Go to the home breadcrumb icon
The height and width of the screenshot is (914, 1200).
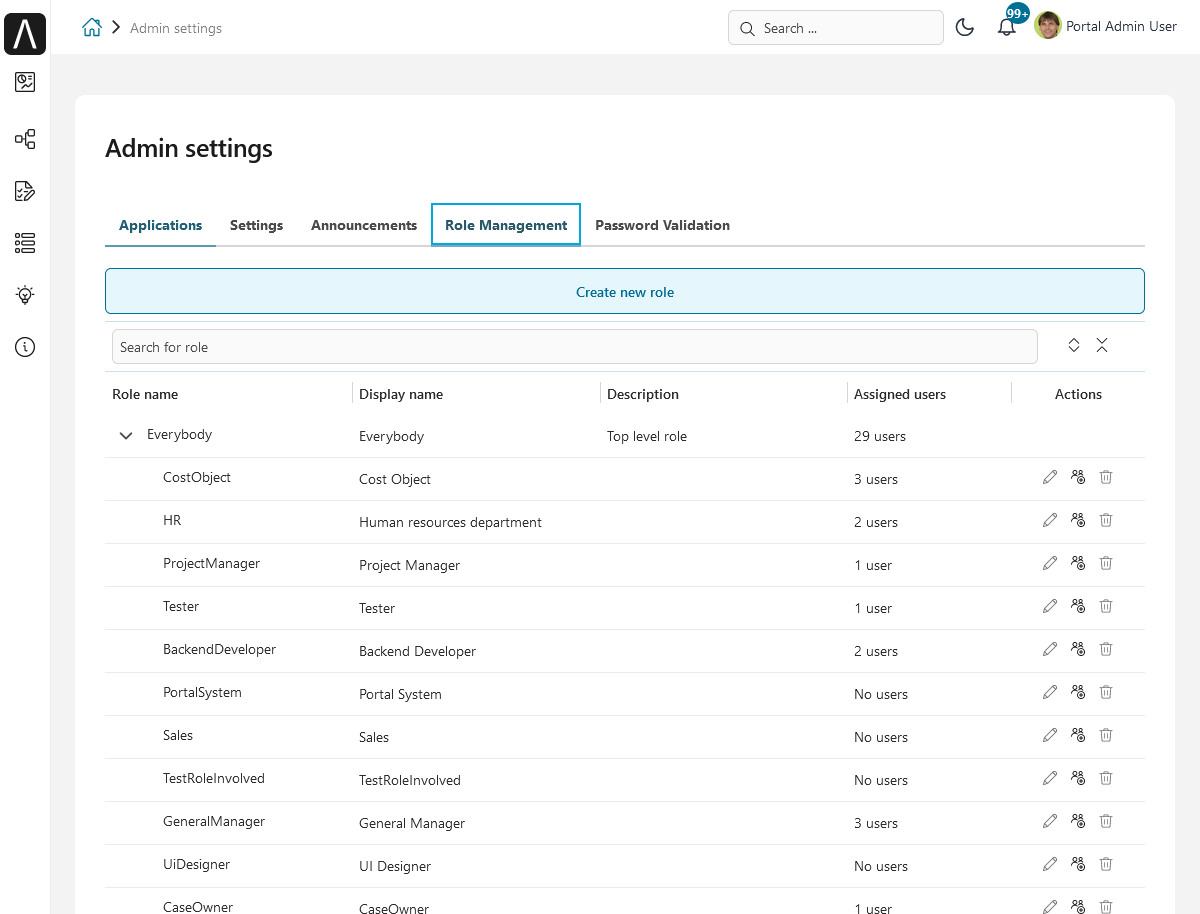tap(92, 28)
